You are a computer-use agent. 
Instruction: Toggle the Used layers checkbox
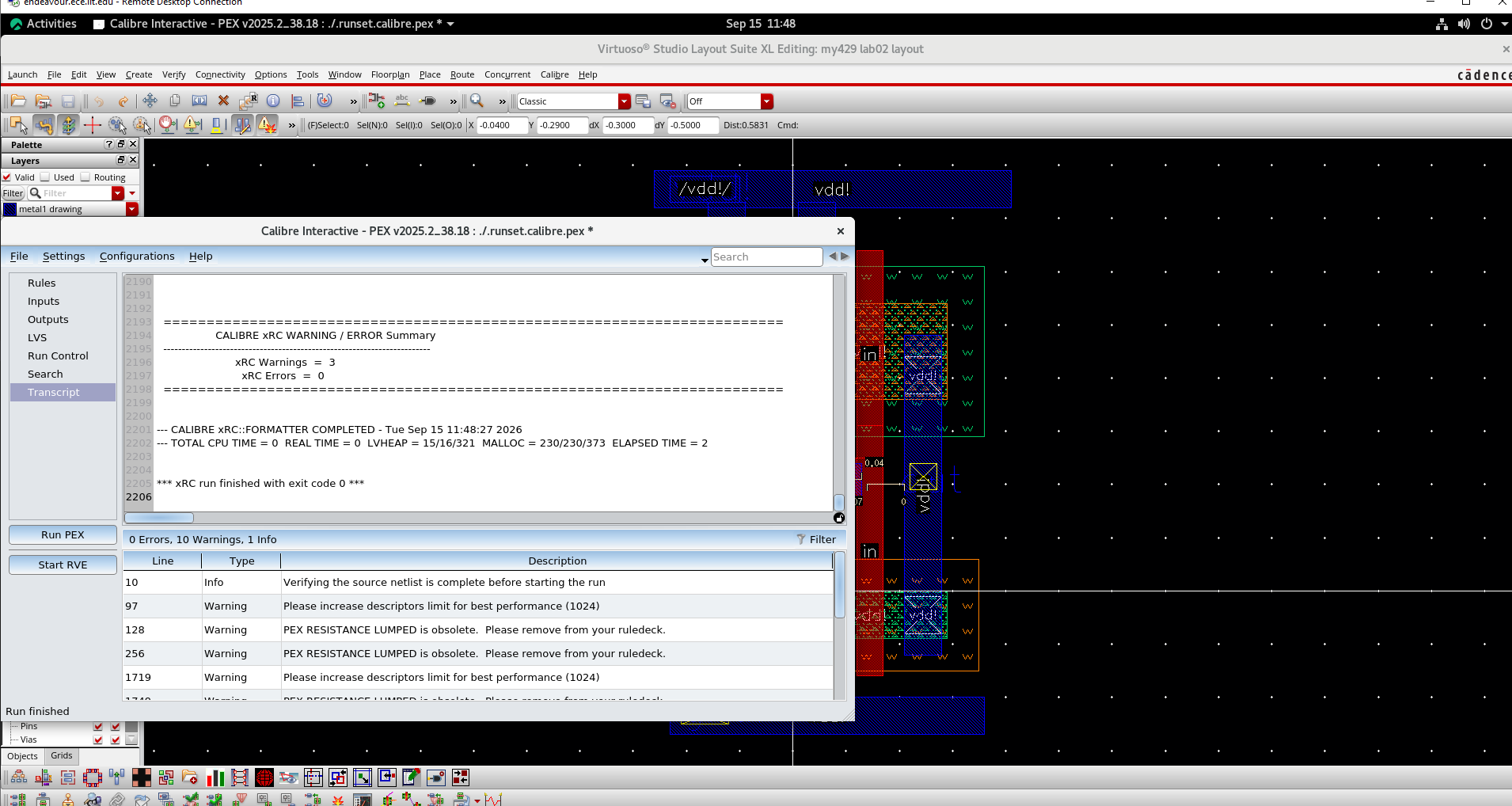45,177
